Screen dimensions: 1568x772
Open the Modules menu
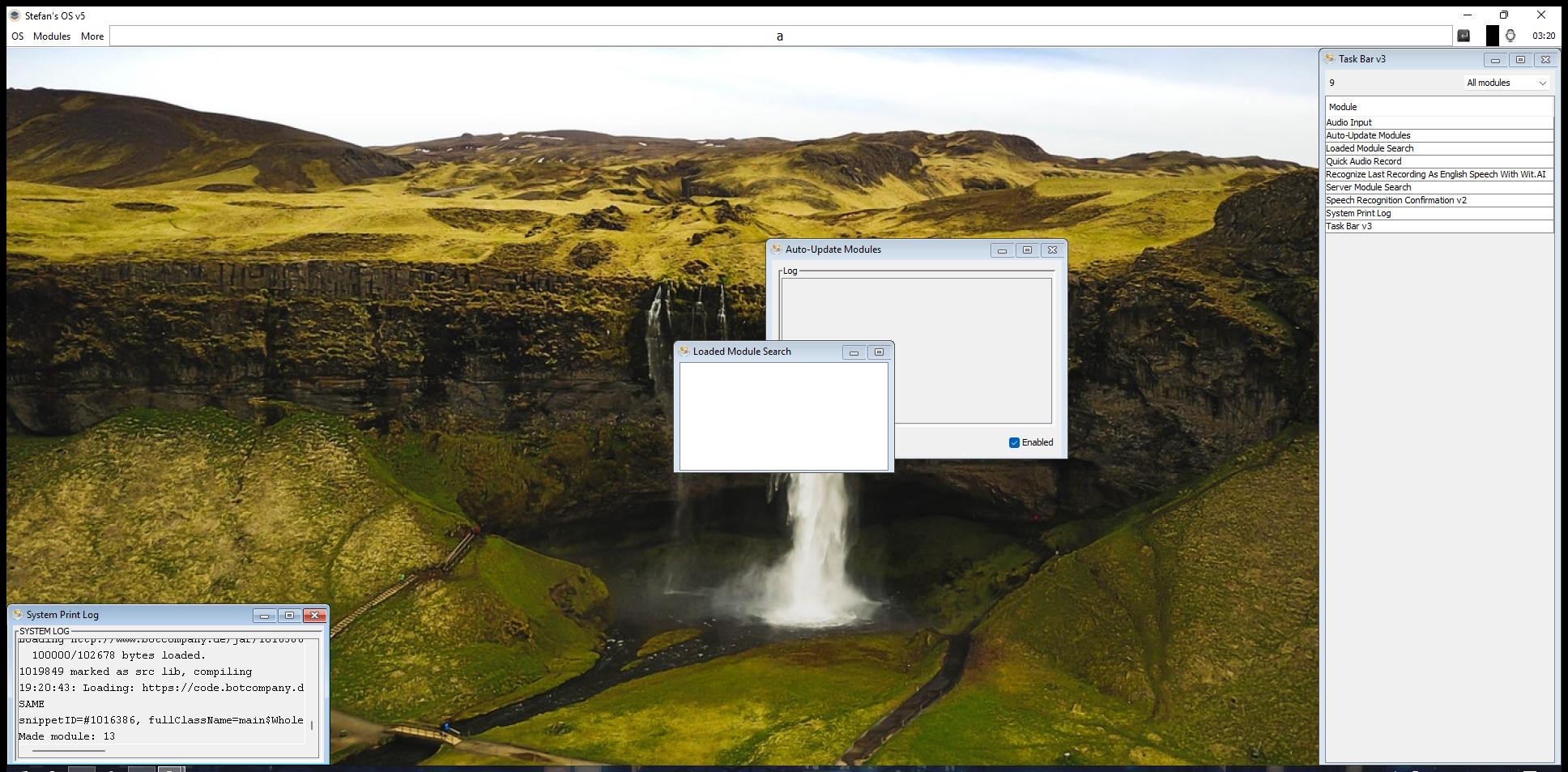[x=52, y=36]
